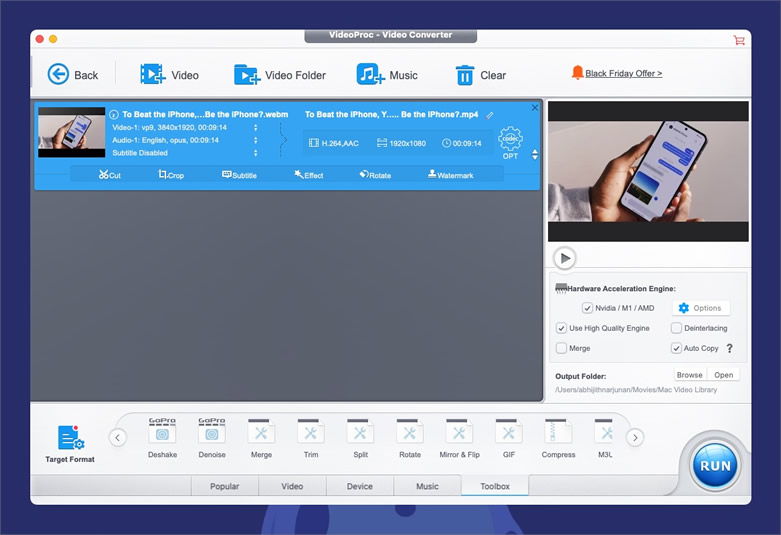Open Target Format settings
The height and width of the screenshot is (535, 781).
coord(70,443)
